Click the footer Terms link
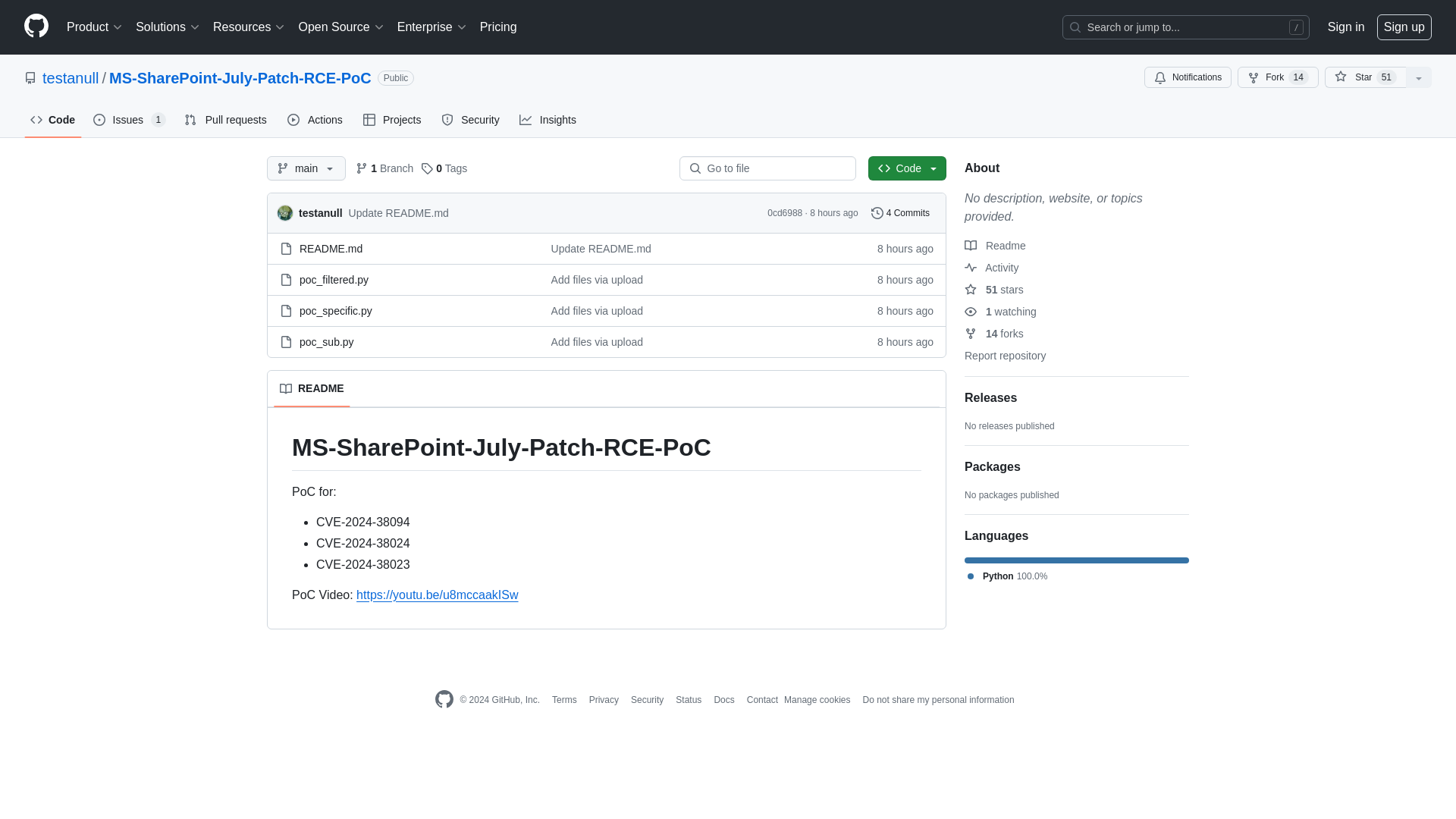The height and width of the screenshot is (819, 1456). click(564, 700)
